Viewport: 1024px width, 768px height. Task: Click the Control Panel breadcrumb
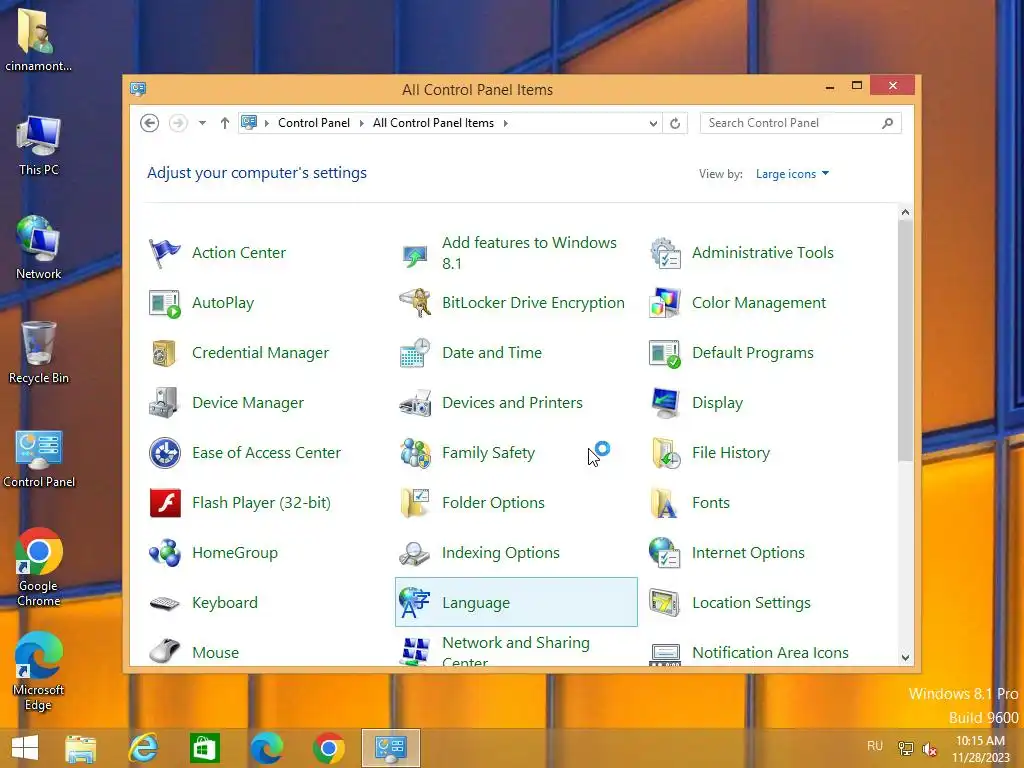[313, 123]
